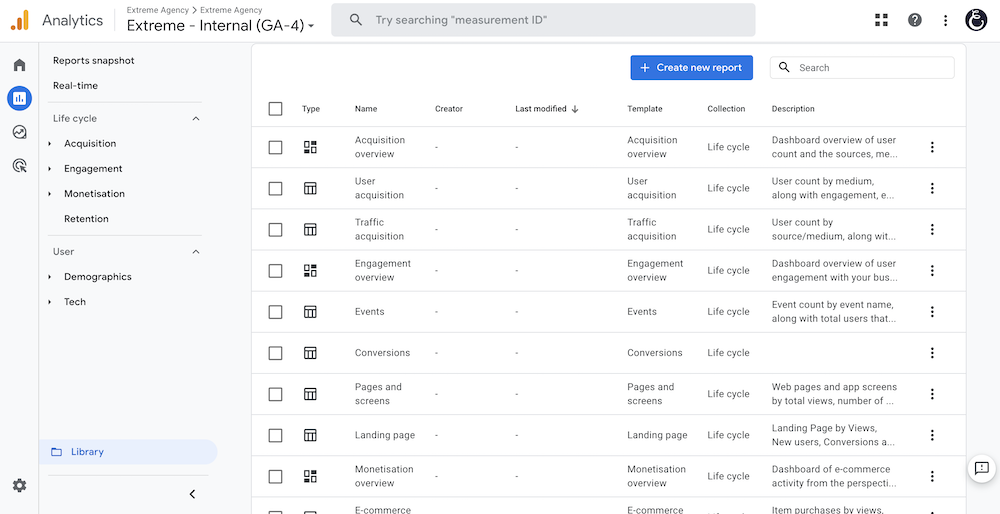Open the top bar more options menu
Screen dimensions: 1000x514
point(946,20)
